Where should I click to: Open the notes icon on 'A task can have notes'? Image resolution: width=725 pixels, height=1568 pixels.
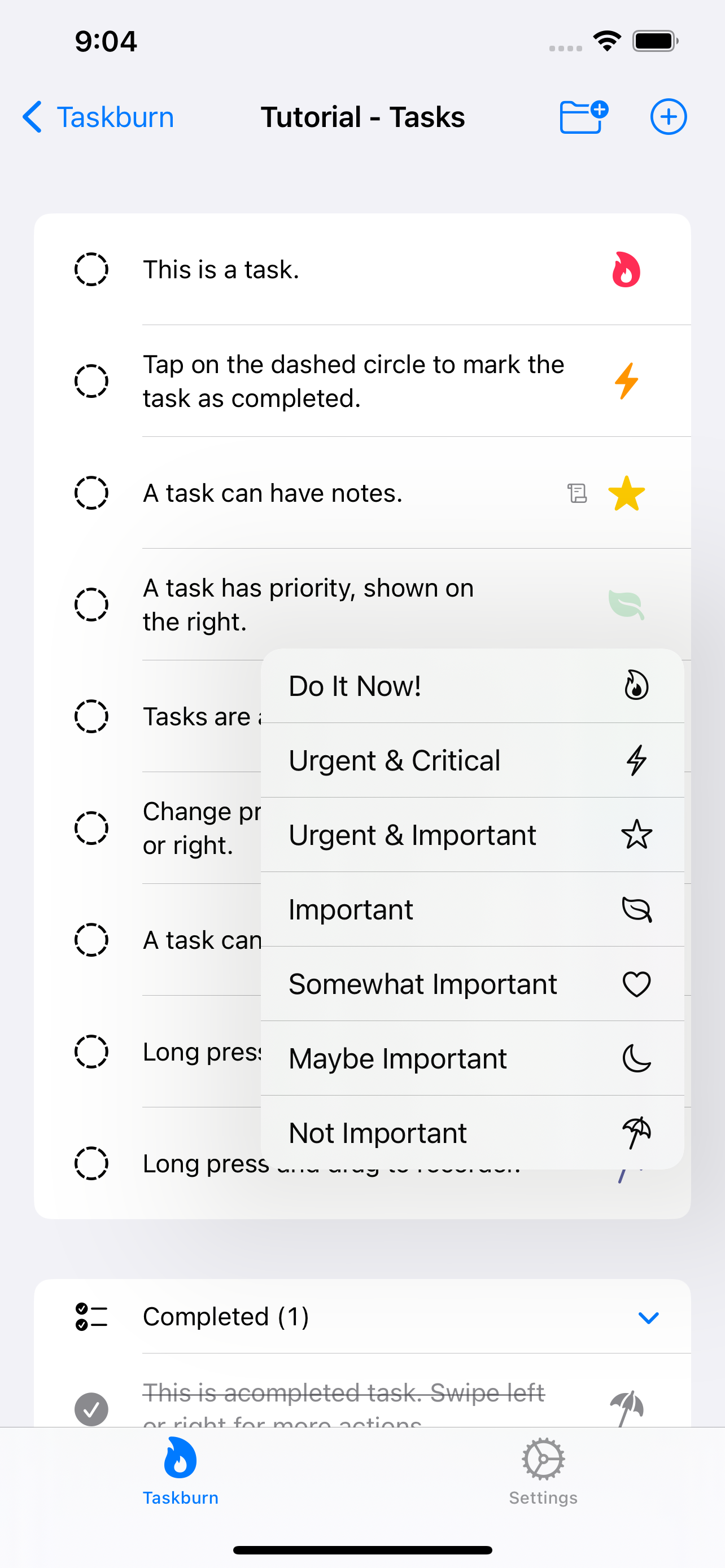point(576,493)
